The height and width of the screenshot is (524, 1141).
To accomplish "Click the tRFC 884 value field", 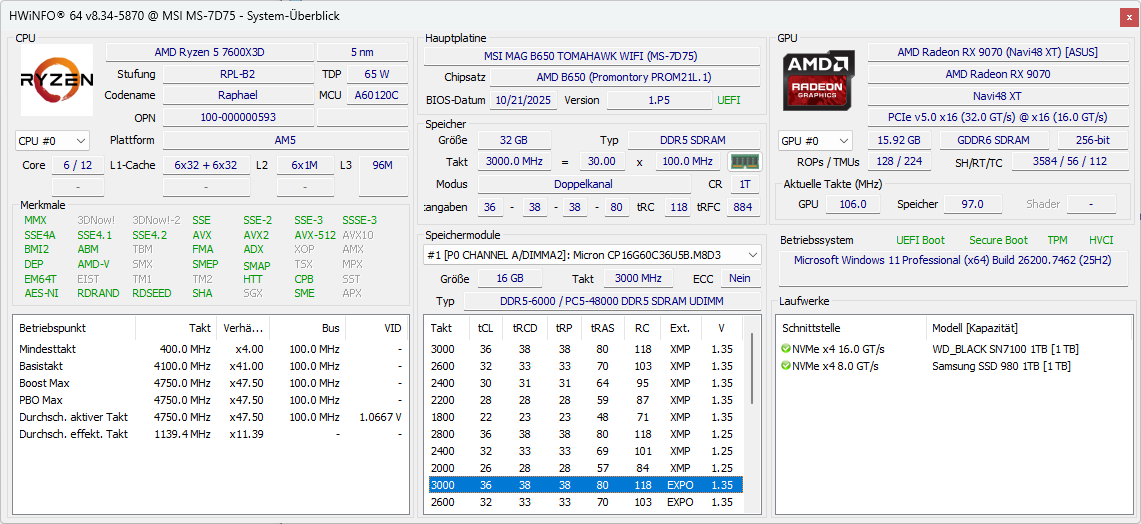I will coord(741,207).
